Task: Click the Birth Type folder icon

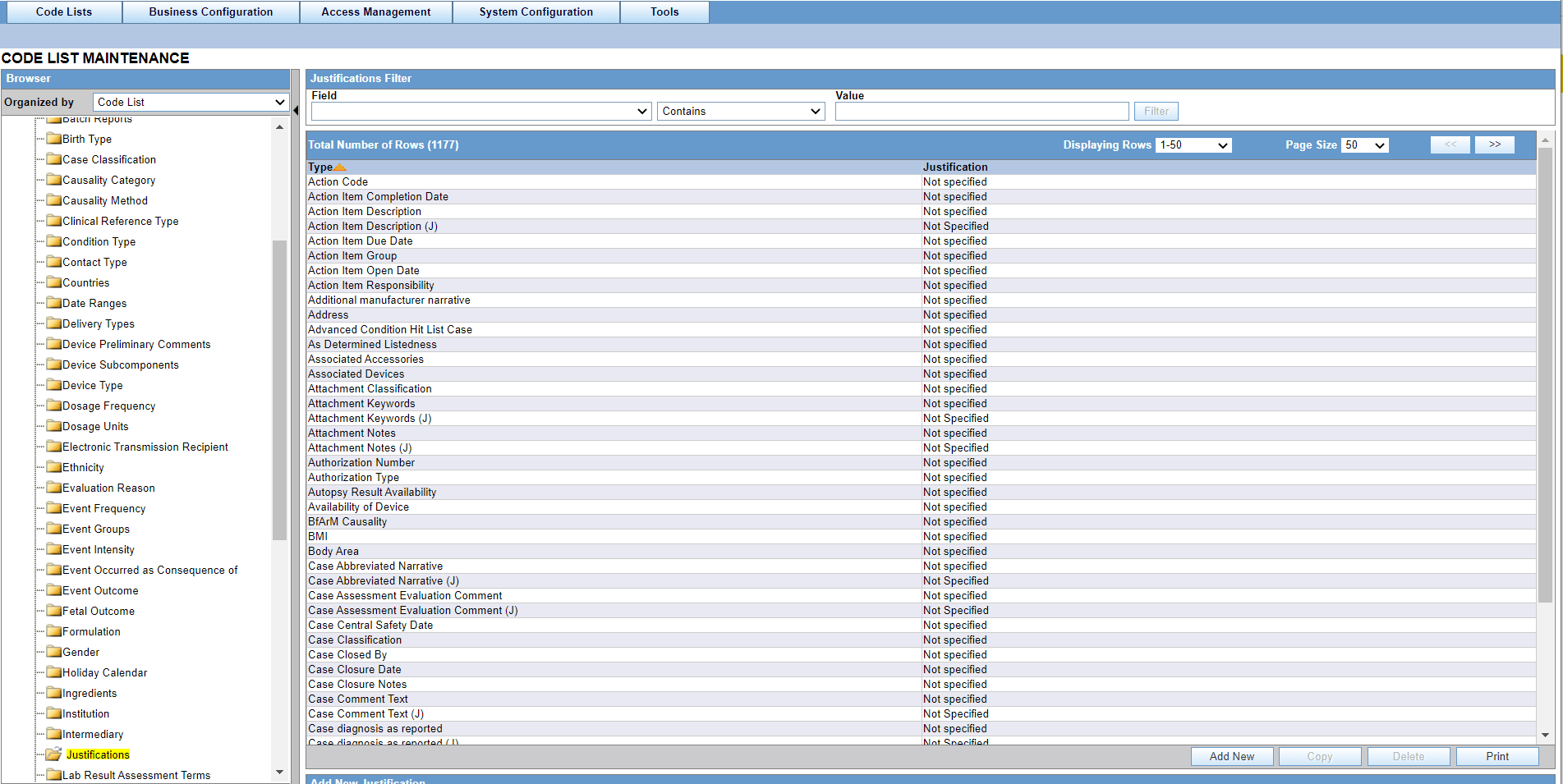Action: [54, 139]
